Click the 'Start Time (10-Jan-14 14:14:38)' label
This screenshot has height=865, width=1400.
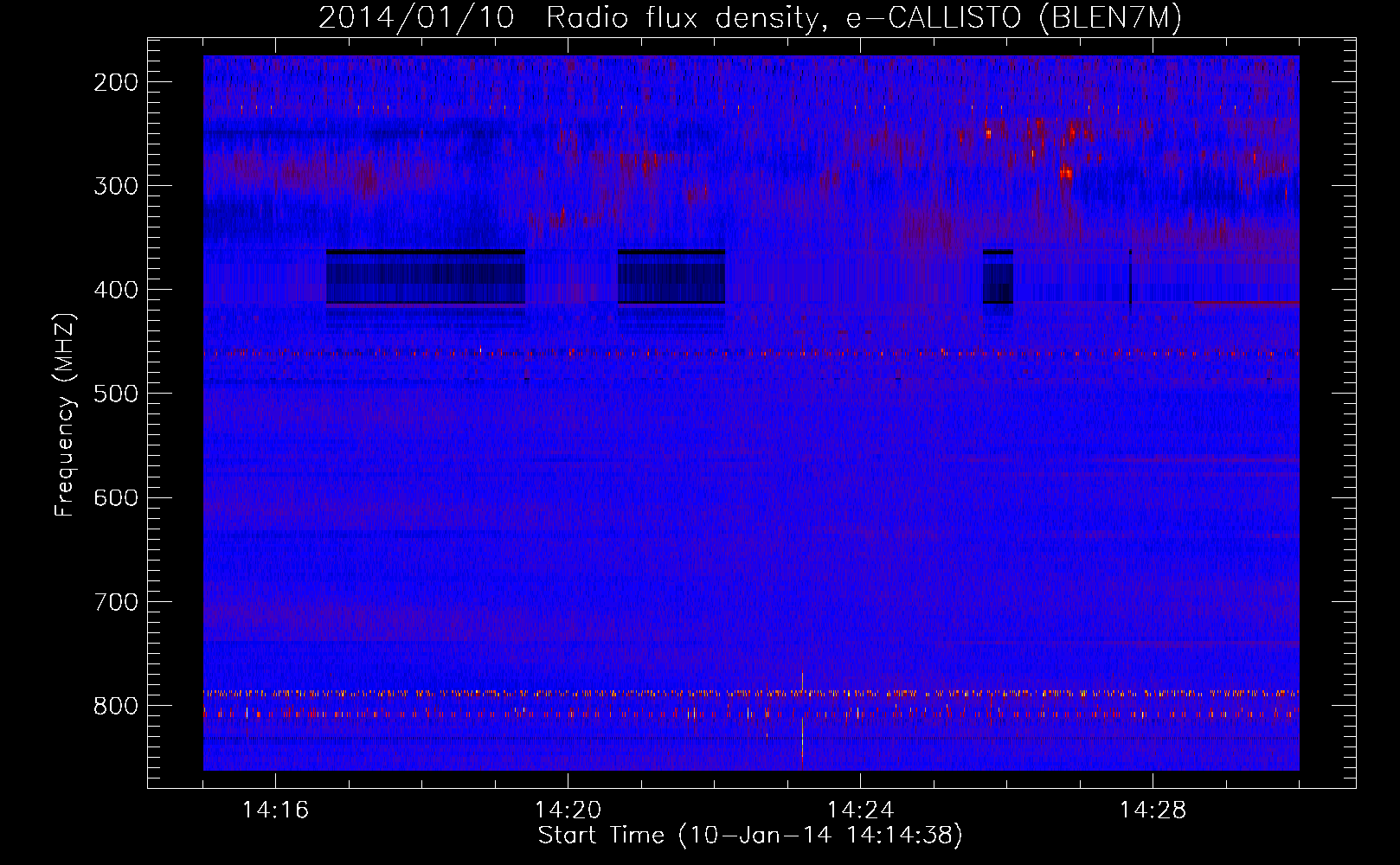tap(750, 836)
